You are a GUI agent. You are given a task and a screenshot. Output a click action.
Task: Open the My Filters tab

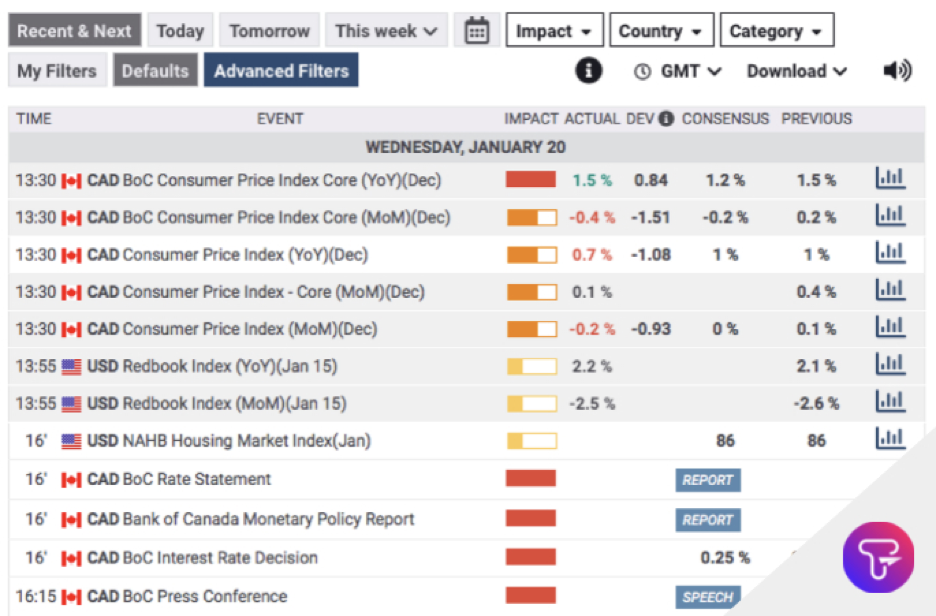click(x=57, y=70)
